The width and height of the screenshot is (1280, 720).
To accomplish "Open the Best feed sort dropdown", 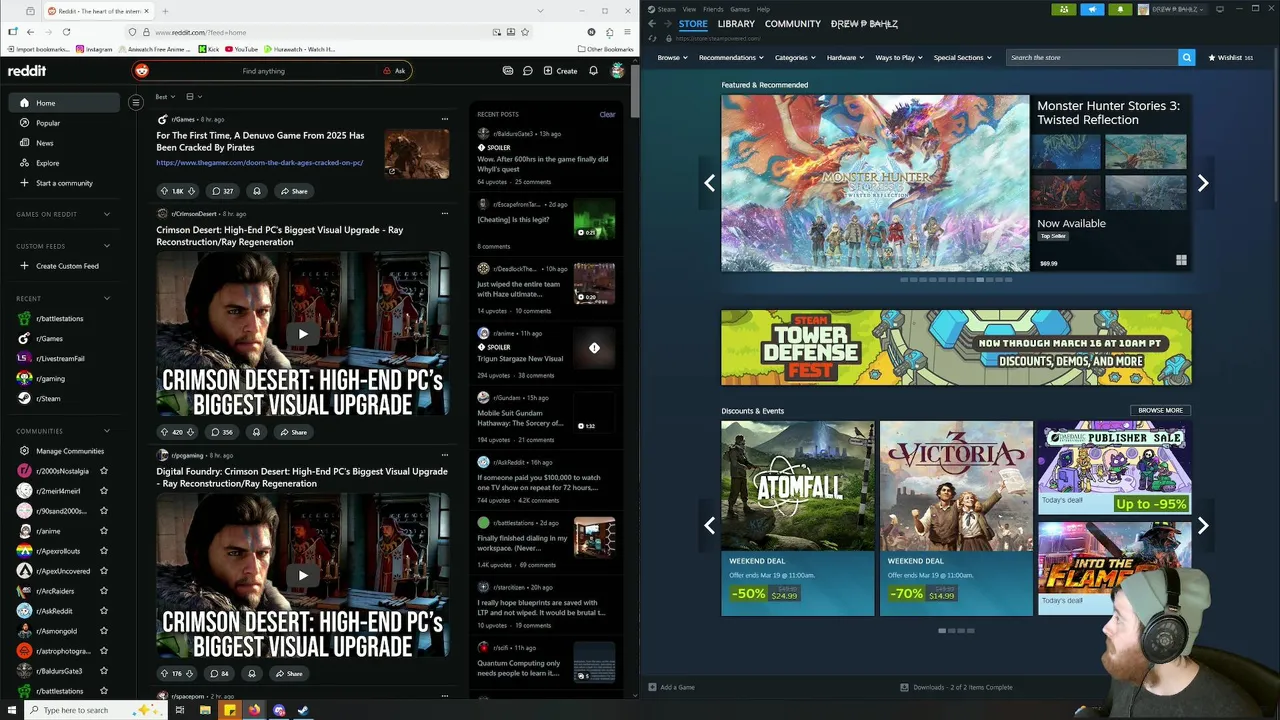I will point(165,97).
